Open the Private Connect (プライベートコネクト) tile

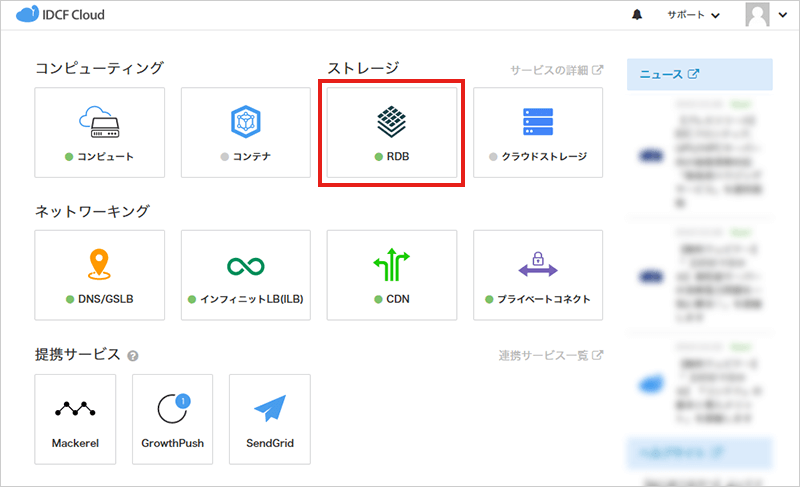tap(538, 275)
